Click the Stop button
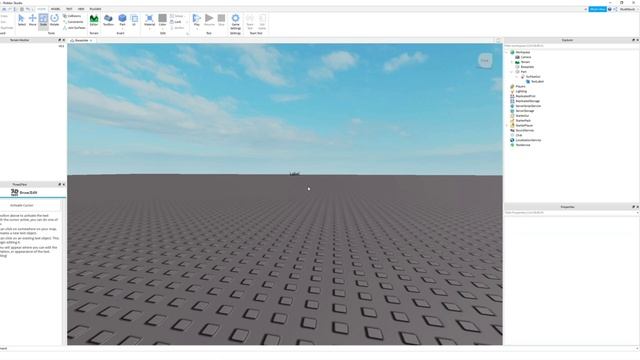Image resolution: width=640 pixels, height=360 pixels. (x=221, y=20)
